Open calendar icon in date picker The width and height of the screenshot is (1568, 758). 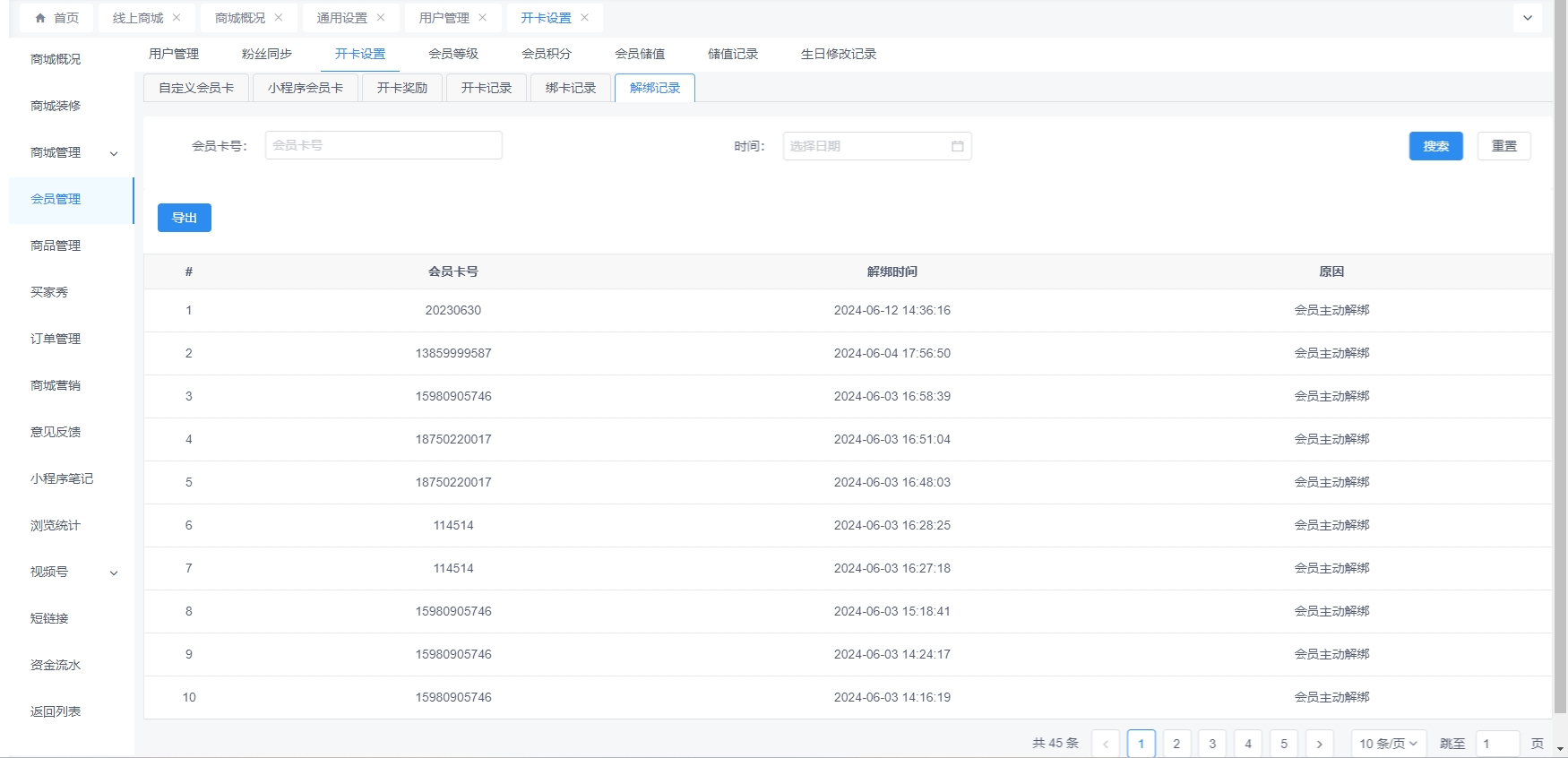pos(957,146)
